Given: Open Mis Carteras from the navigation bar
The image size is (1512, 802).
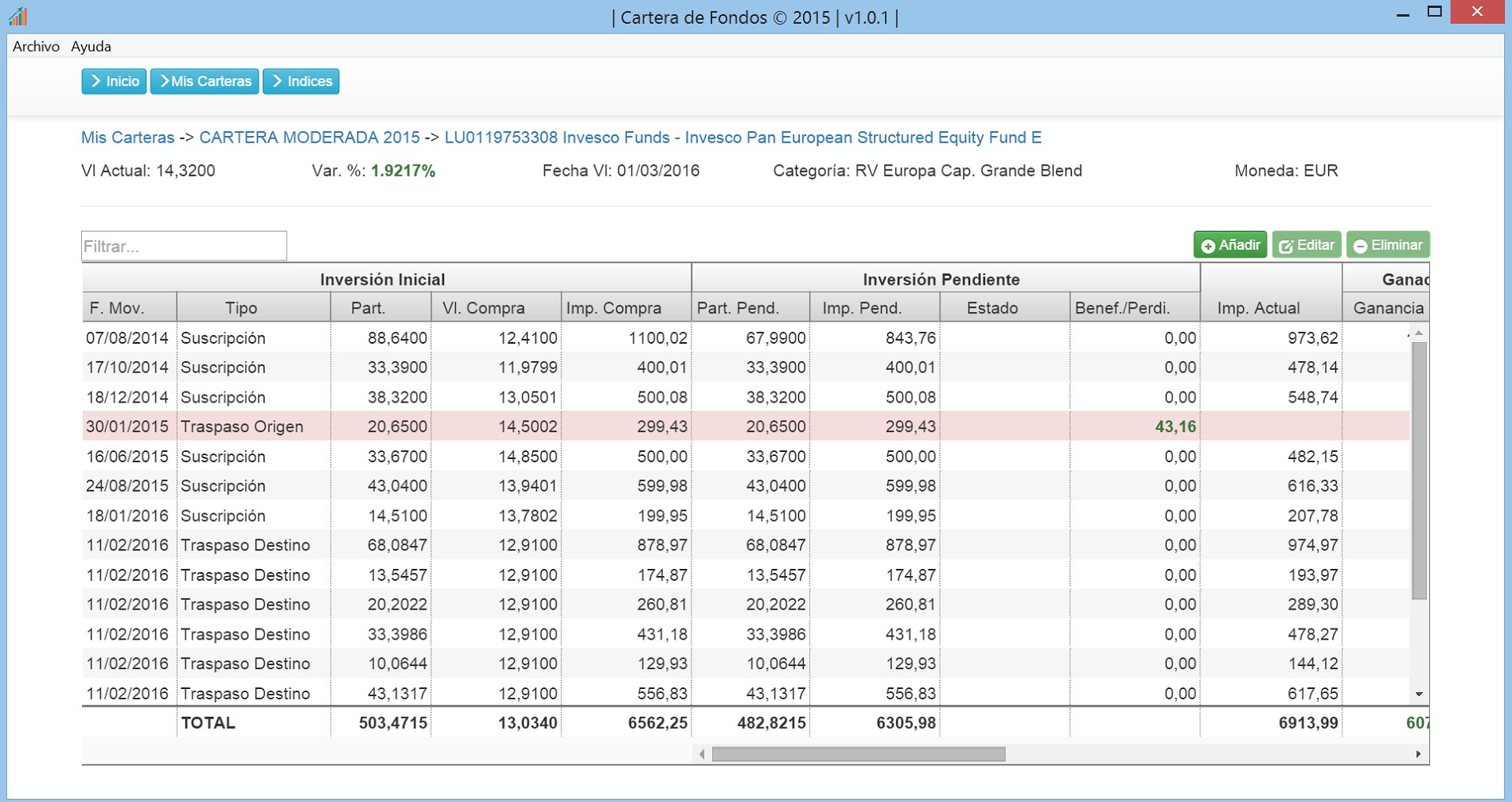Looking at the screenshot, I should pos(205,81).
